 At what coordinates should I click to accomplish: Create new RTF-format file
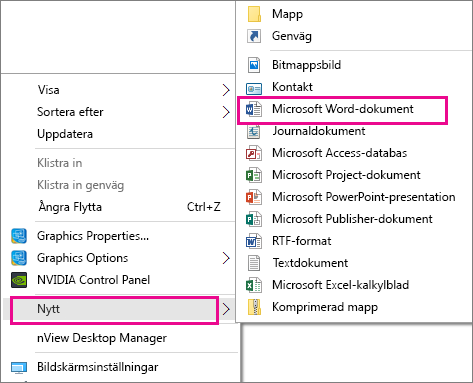[x=354, y=241]
